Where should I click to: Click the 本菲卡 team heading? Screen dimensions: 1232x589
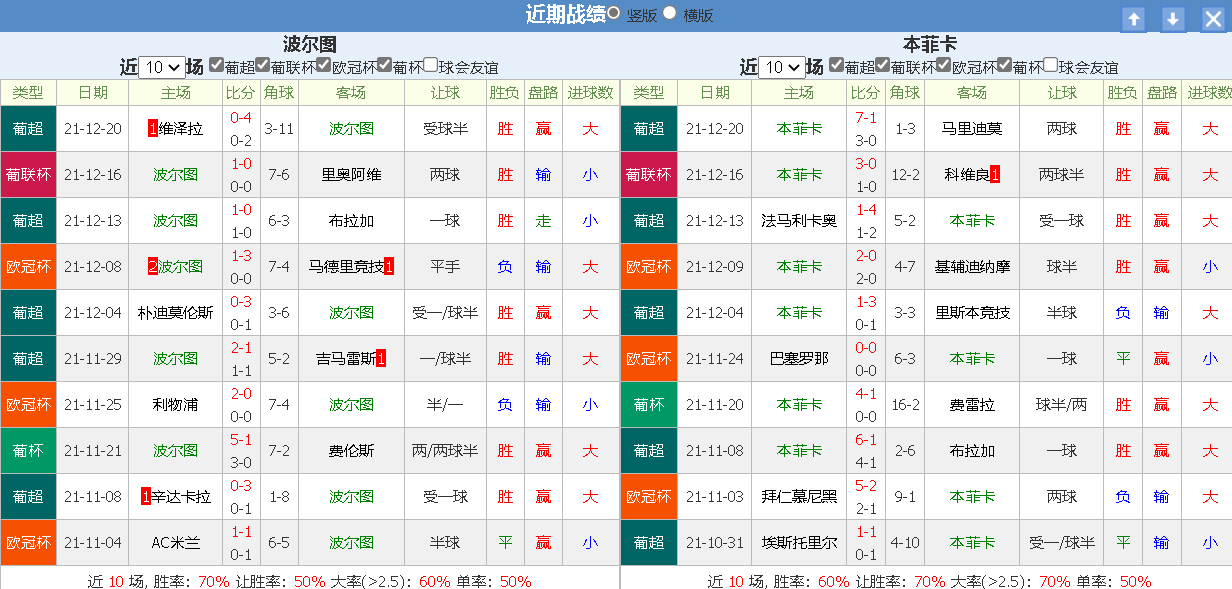930,44
